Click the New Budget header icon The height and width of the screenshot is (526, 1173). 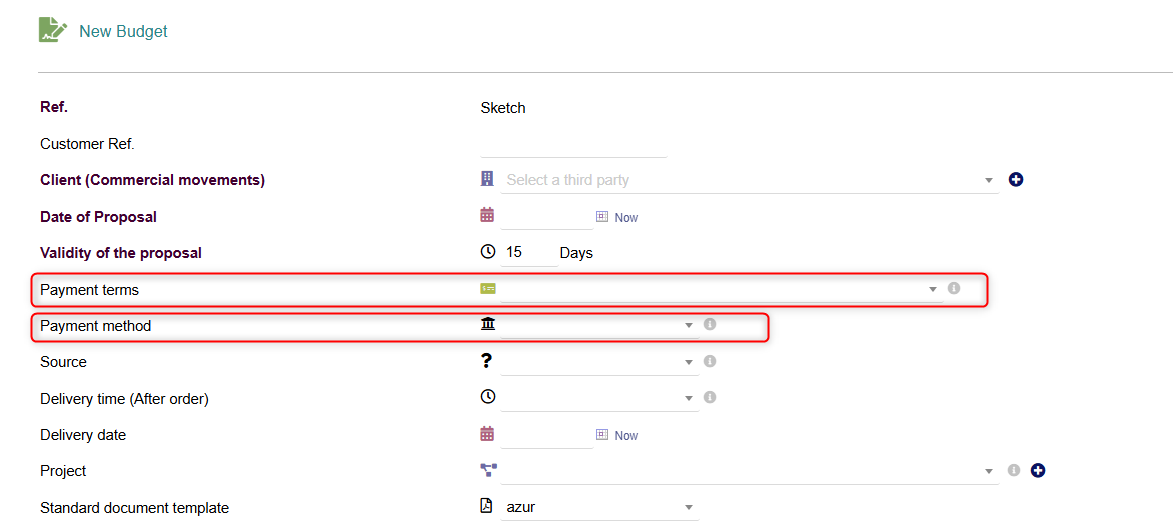(53, 30)
